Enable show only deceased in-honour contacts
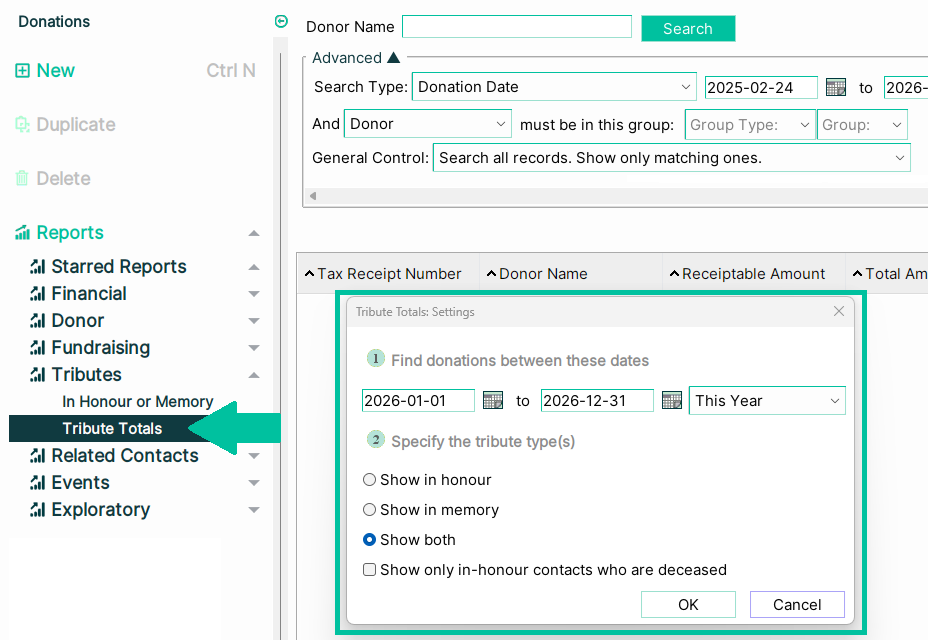The image size is (928, 640). [x=370, y=570]
